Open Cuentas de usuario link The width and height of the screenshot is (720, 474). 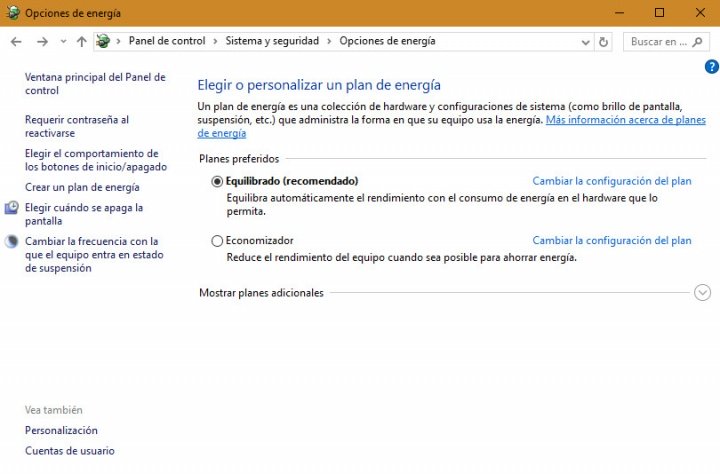tap(70, 451)
